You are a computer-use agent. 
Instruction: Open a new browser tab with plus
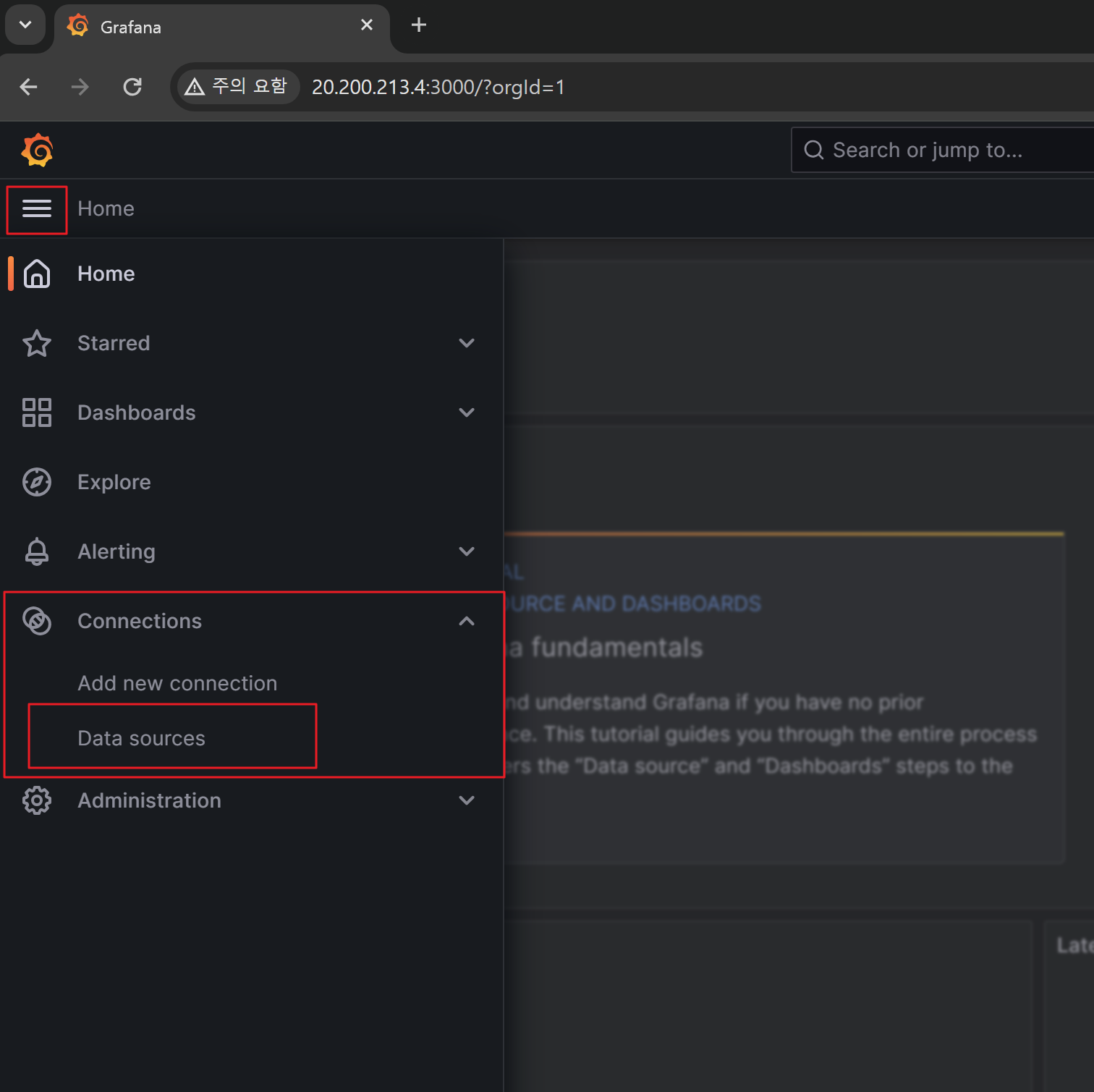coord(418,25)
